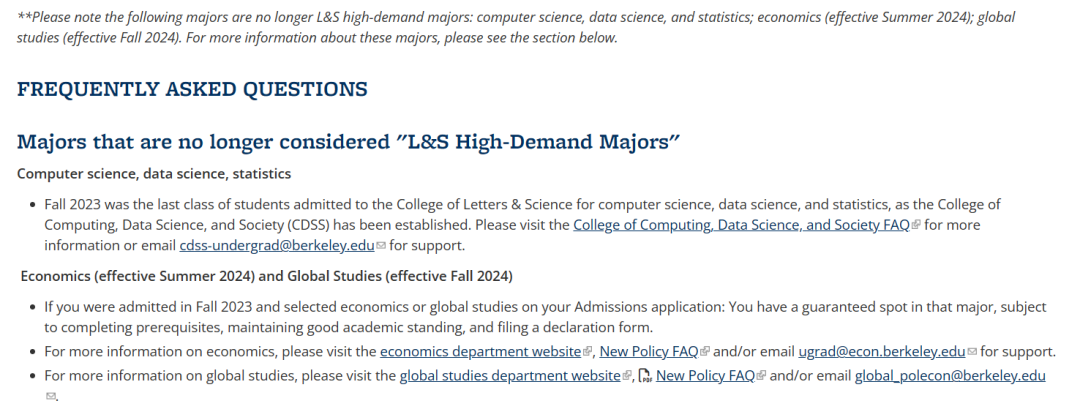
Task: Click external-link icon after economics New Policy FAQ
Action: click(x=705, y=352)
